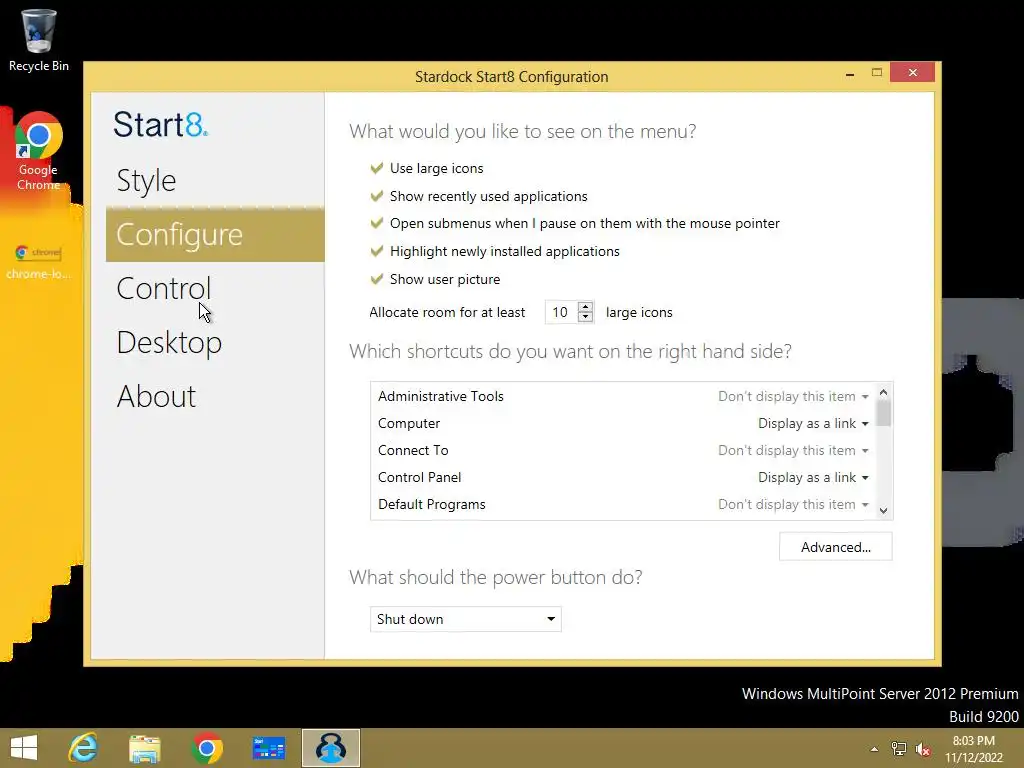Change Control Panel display dropdown
Screen dimensions: 1024x768
tap(813, 477)
